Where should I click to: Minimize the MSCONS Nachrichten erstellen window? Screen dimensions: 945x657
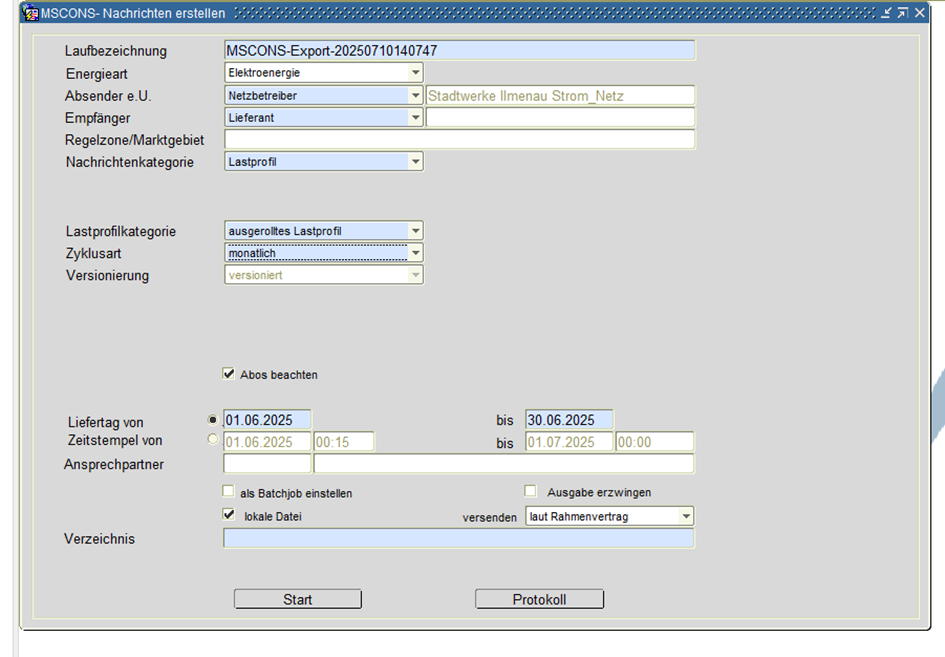(885, 13)
